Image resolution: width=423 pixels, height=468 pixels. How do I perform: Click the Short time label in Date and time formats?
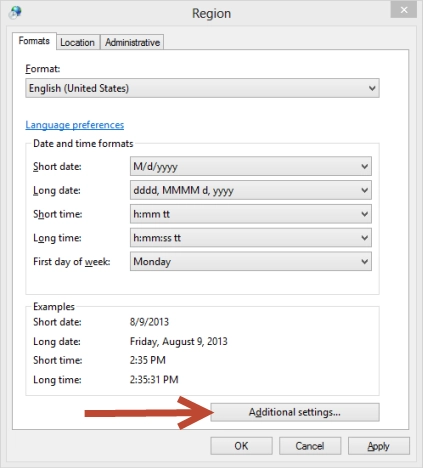(x=58, y=214)
